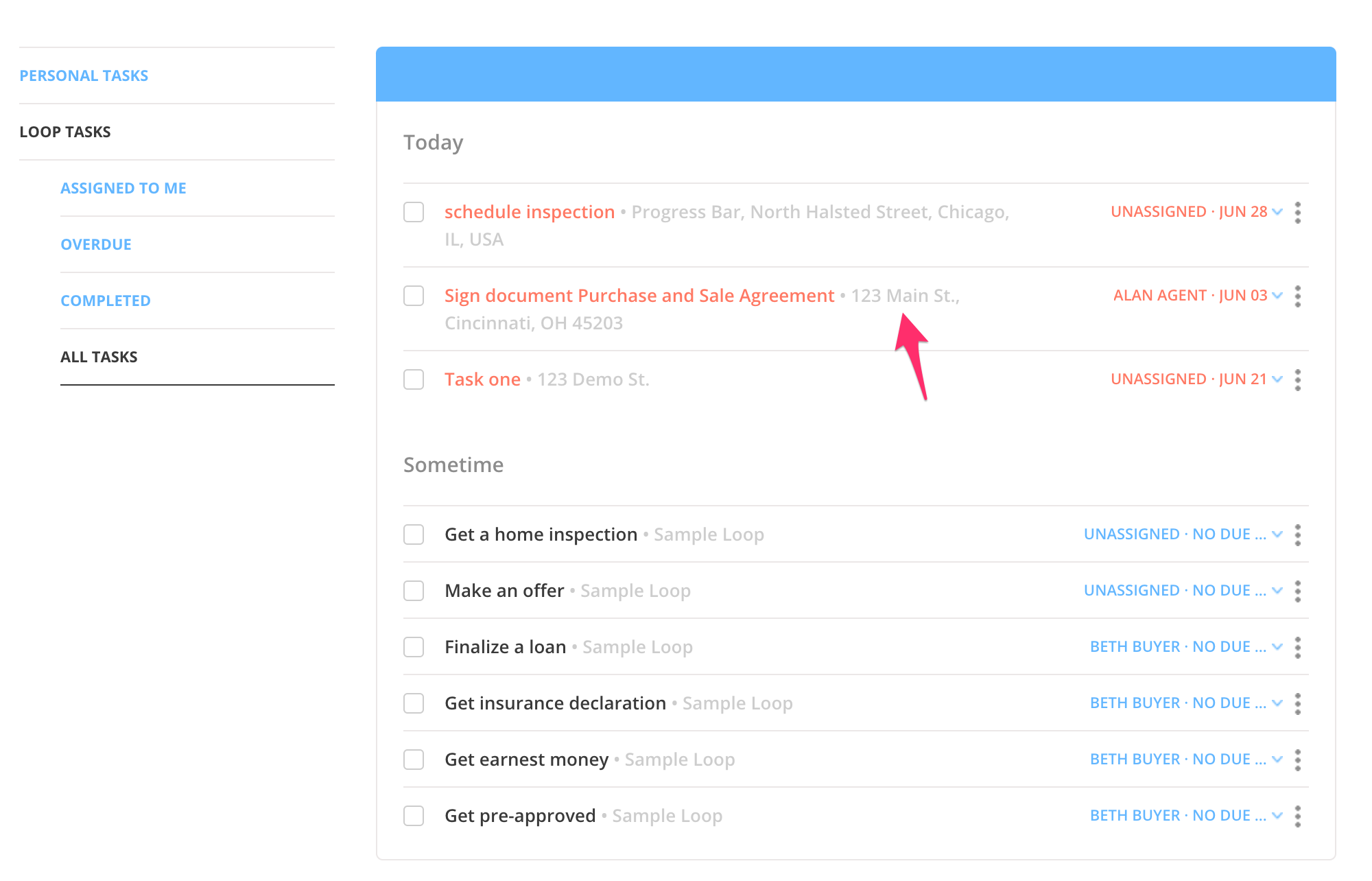Screen dimensions: 1372x881
Task: Check the schedule inspection task checkbox
Action: click(414, 212)
